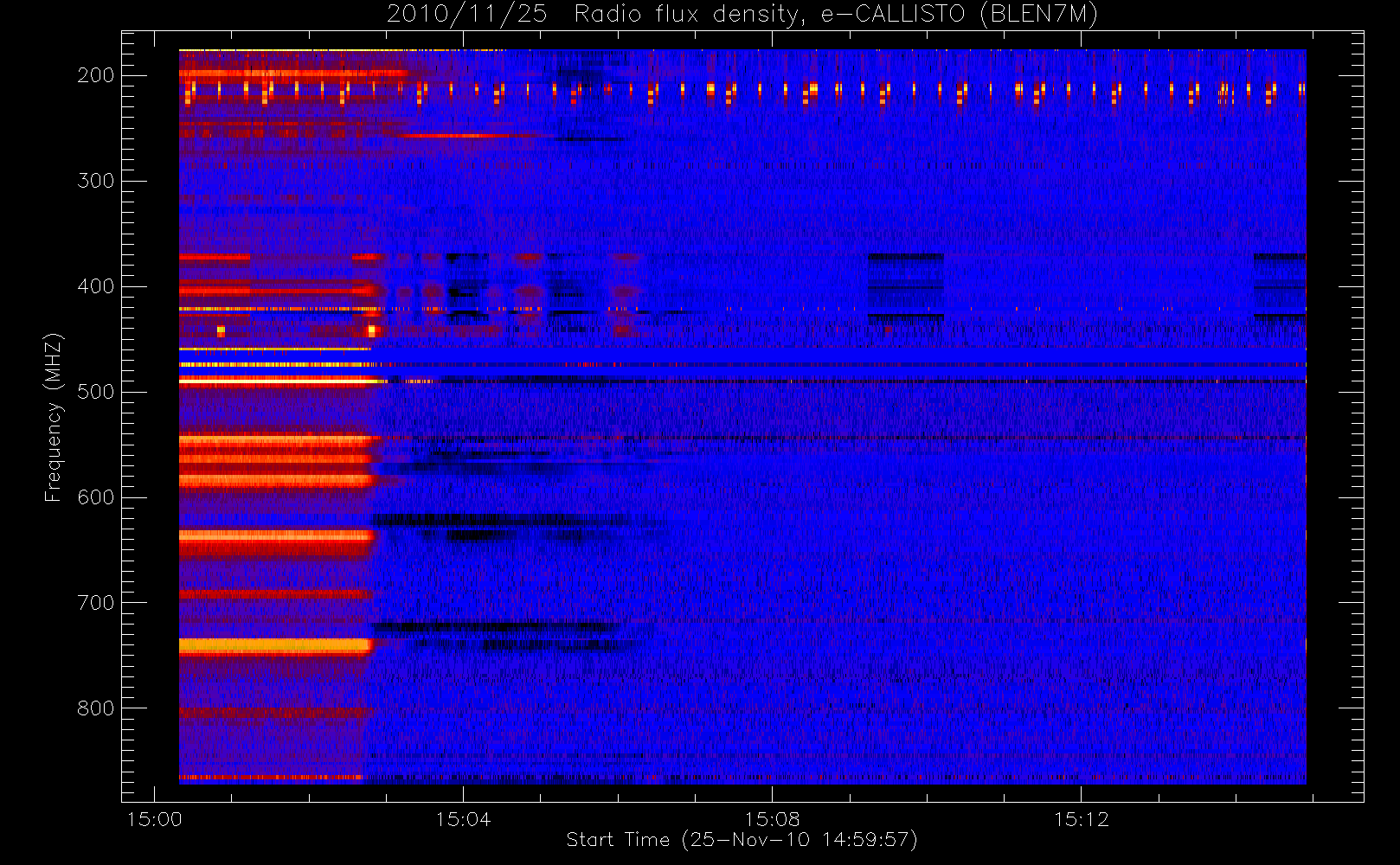This screenshot has height=865, width=1400.
Task: Click the '200' frequency tick label
Action: pos(96,75)
